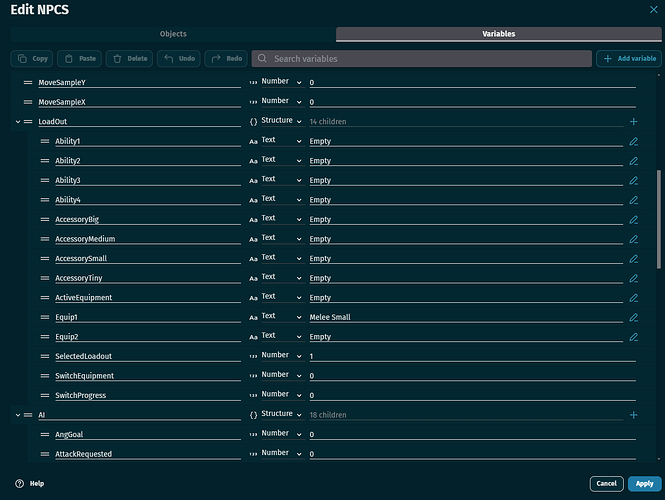Open type dropdown for AI structure

pyautogui.click(x=281, y=413)
